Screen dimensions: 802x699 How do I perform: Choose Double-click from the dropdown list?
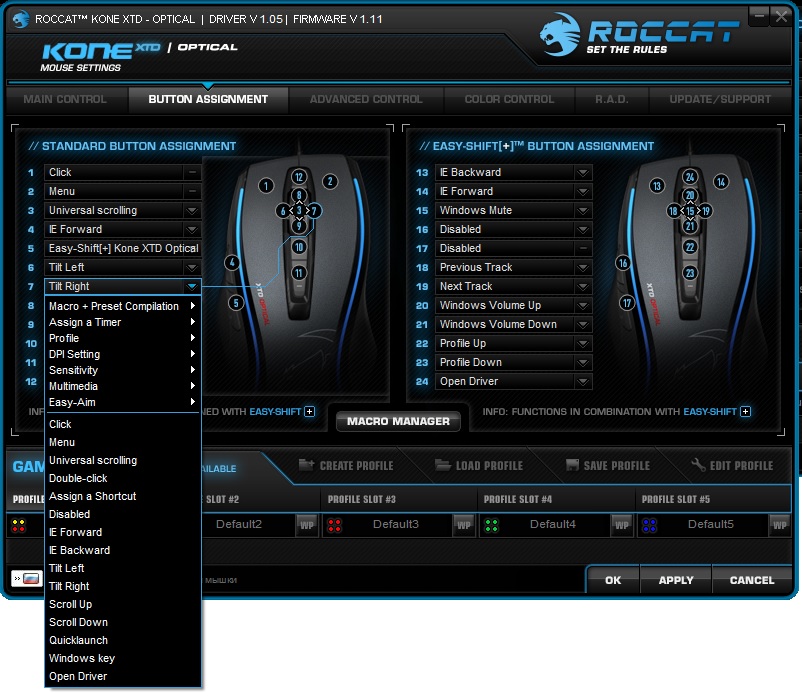tap(123, 478)
